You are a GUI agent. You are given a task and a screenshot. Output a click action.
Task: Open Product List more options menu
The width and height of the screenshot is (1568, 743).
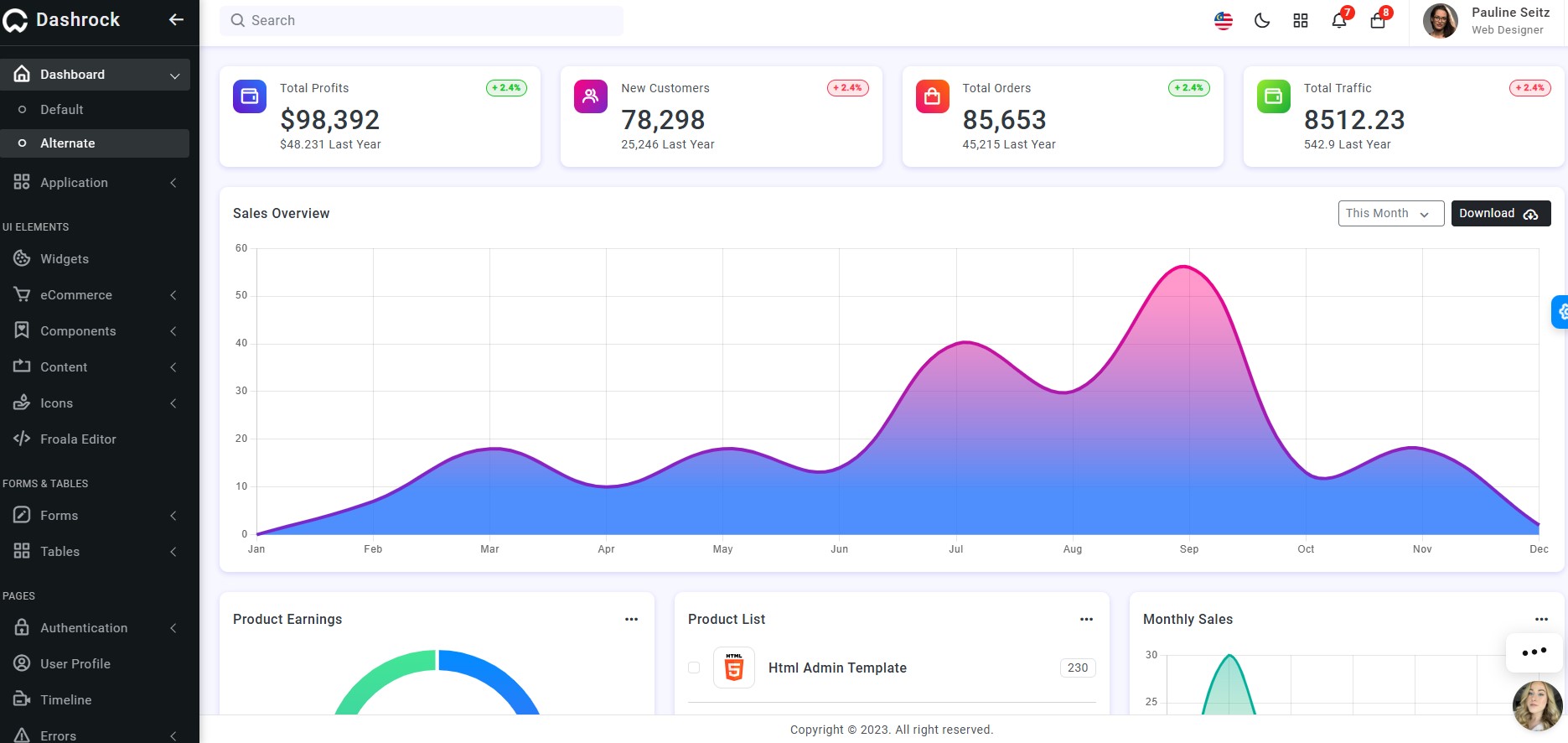click(1087, 620)
